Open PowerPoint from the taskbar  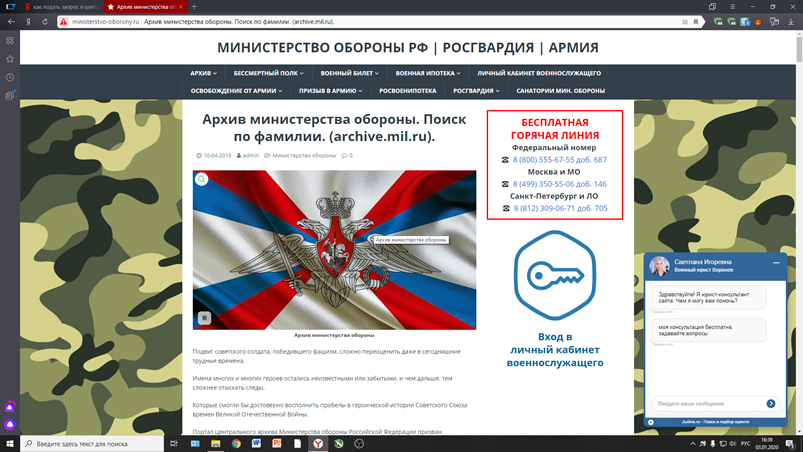[277, 444]
